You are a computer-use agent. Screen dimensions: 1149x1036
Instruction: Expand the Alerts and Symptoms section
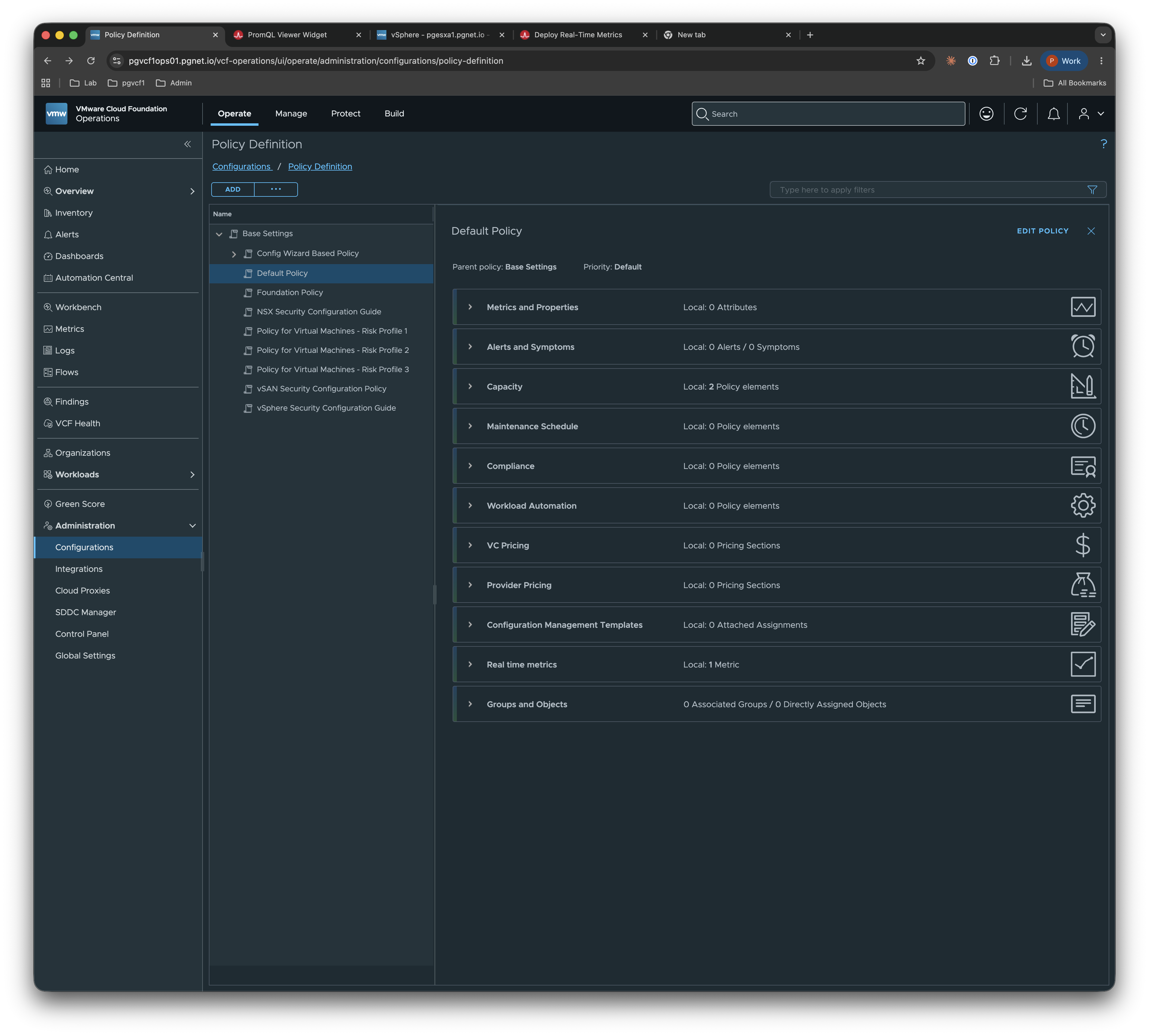pos(470,347)
